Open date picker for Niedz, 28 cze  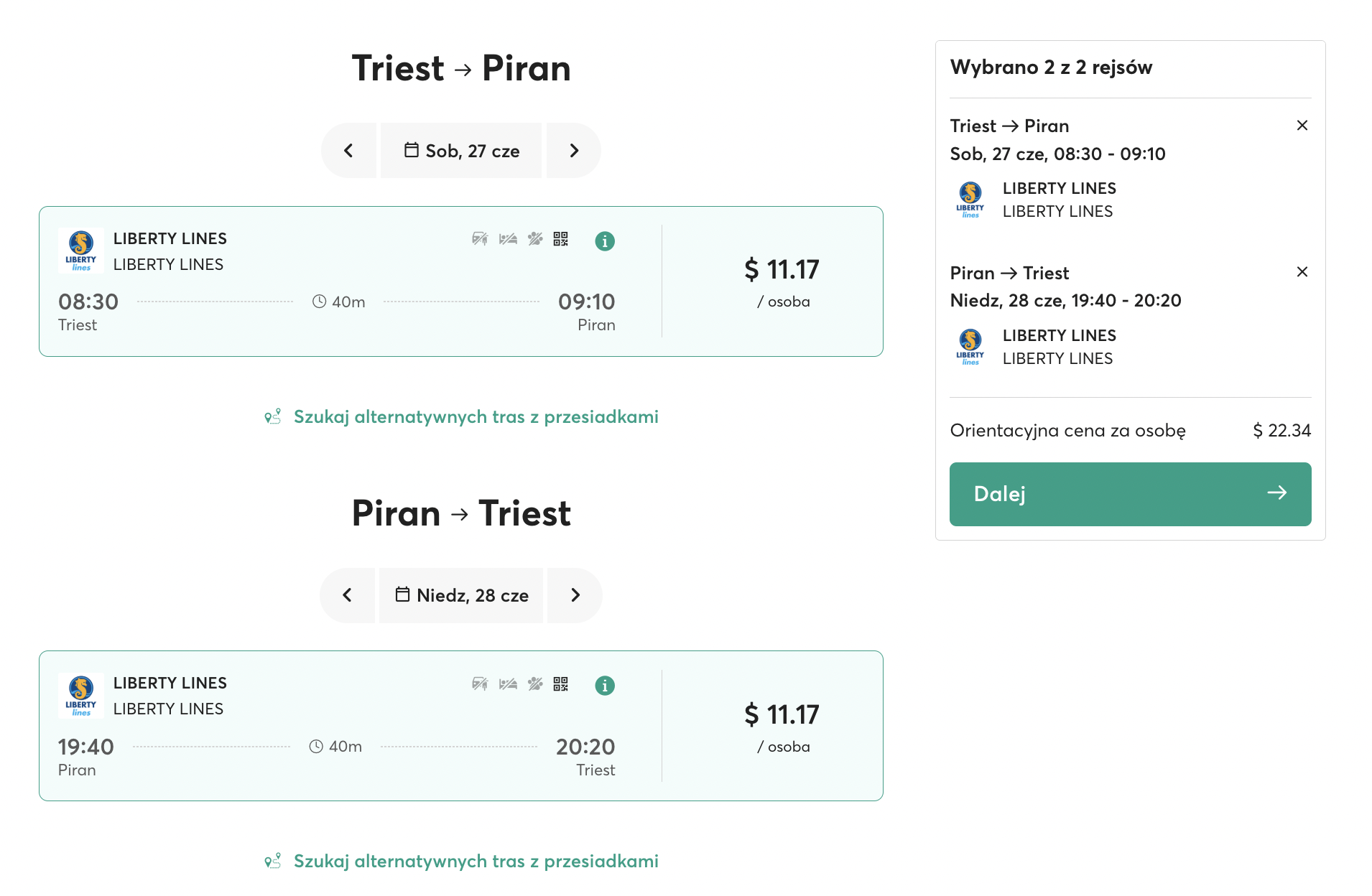click(461, 595)
